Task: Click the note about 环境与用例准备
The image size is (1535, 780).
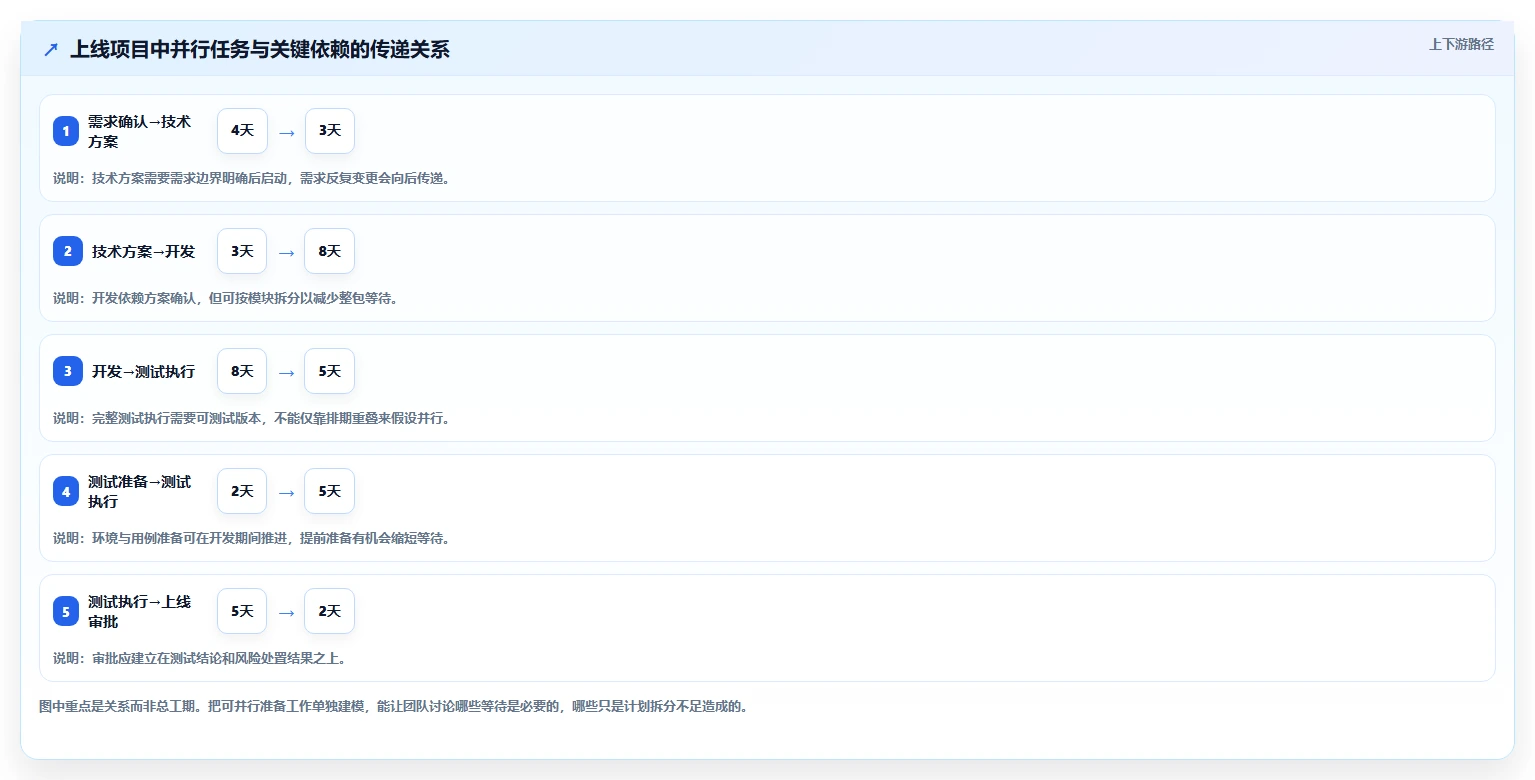Action: coord(251,538)
